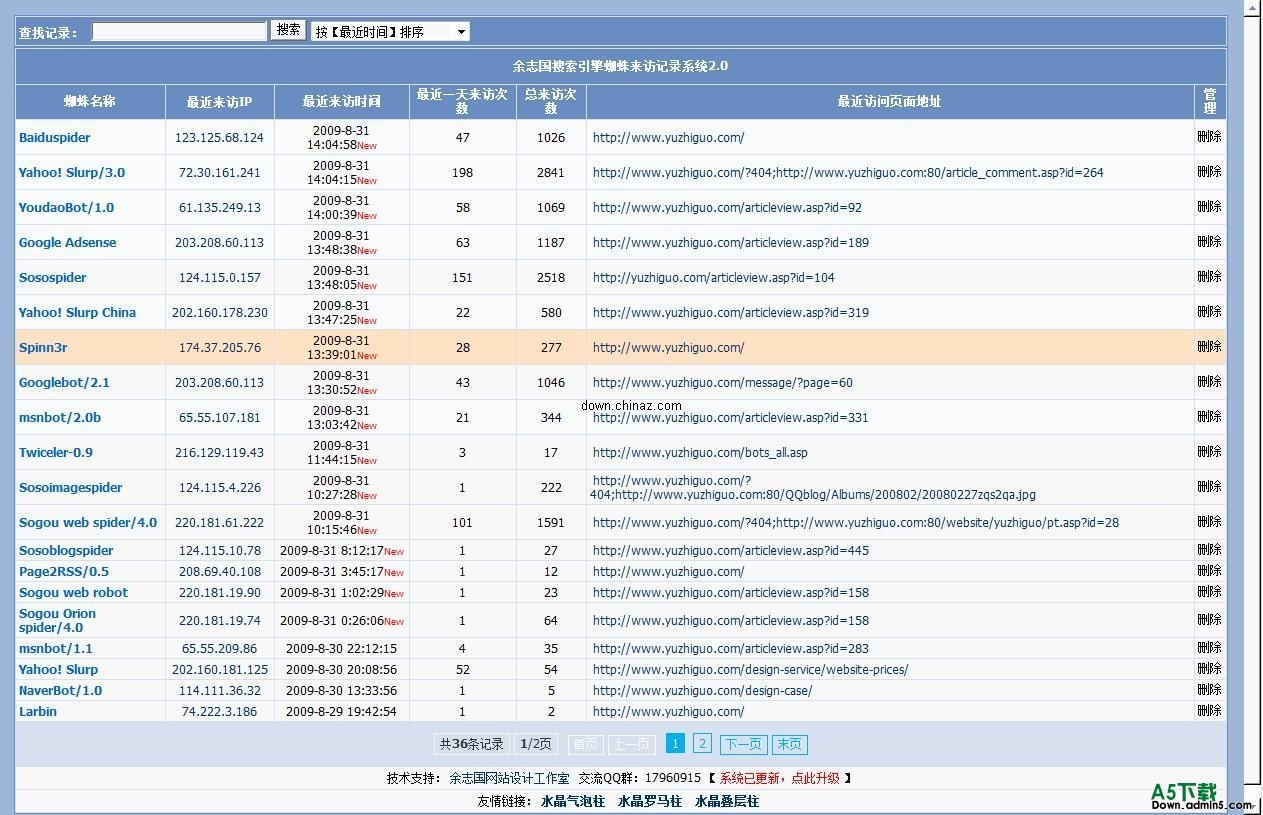Jump to the last page with 末页
Viewport: 1263px width, 815px height.
pyautogui.click(x=789, y=743)
